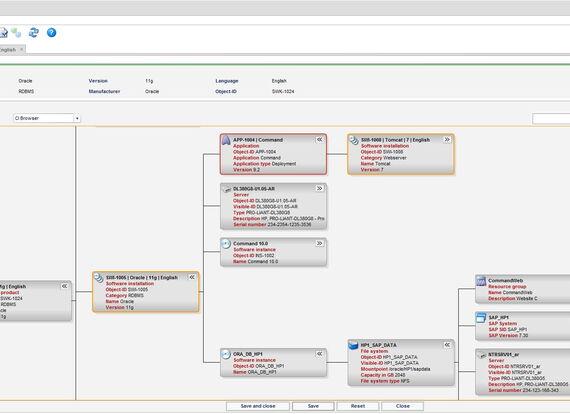Select the SIW-1005 | Oracle | 11g title

[142, 278]
